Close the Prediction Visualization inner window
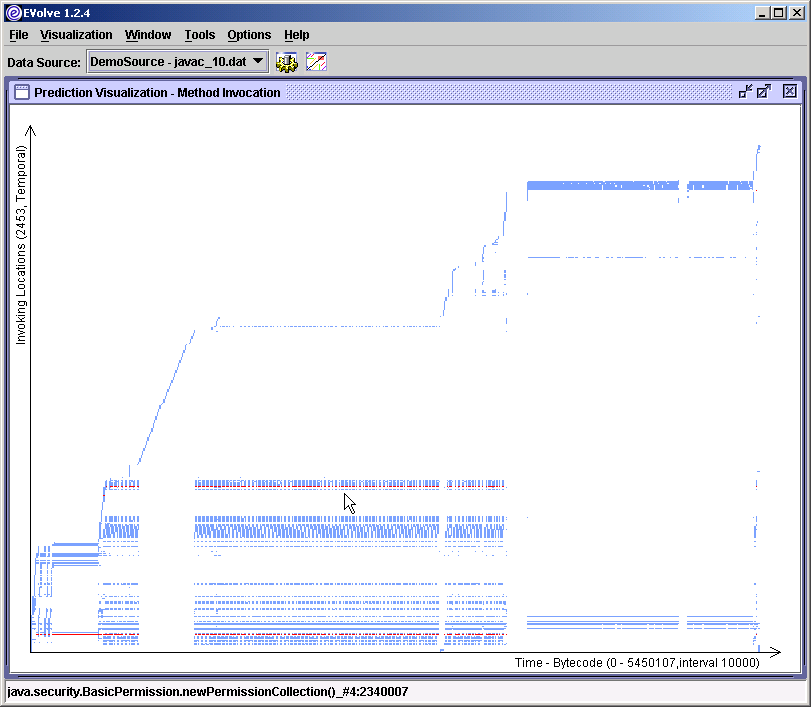 (x=789, y=92)
